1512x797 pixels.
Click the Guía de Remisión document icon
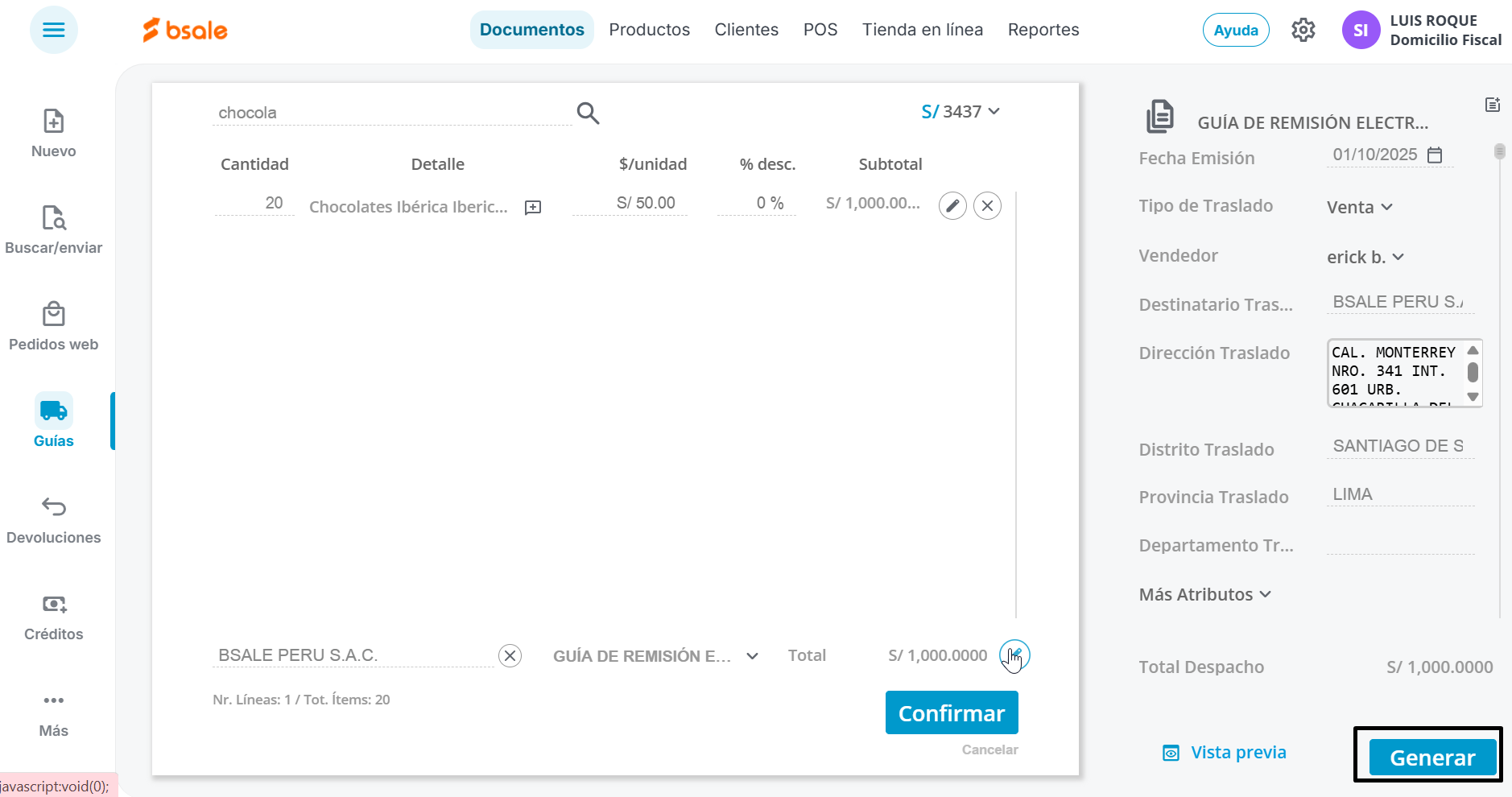click(1160, 118)
